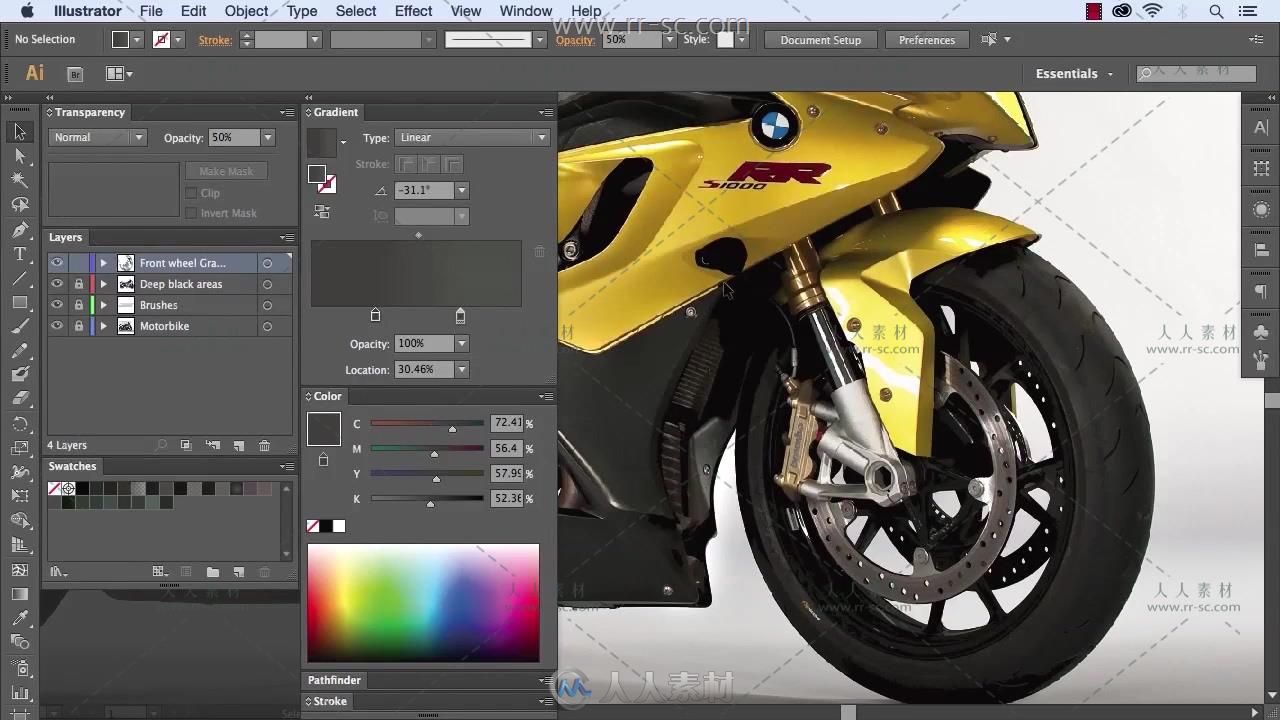Select the Scale tool
The height and width of the screenshot is (720, 1280).
(x=19, y=448)
